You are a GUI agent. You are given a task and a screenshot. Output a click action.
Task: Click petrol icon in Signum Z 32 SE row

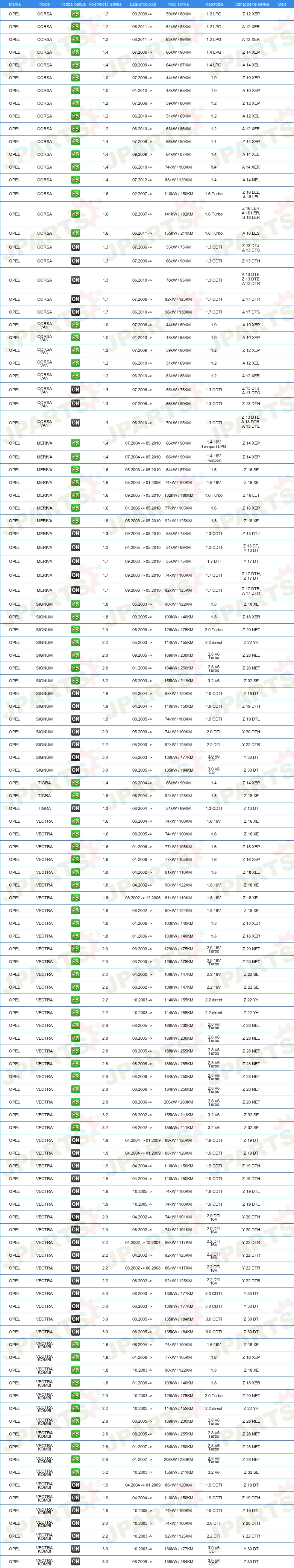[x=75, y=680]
